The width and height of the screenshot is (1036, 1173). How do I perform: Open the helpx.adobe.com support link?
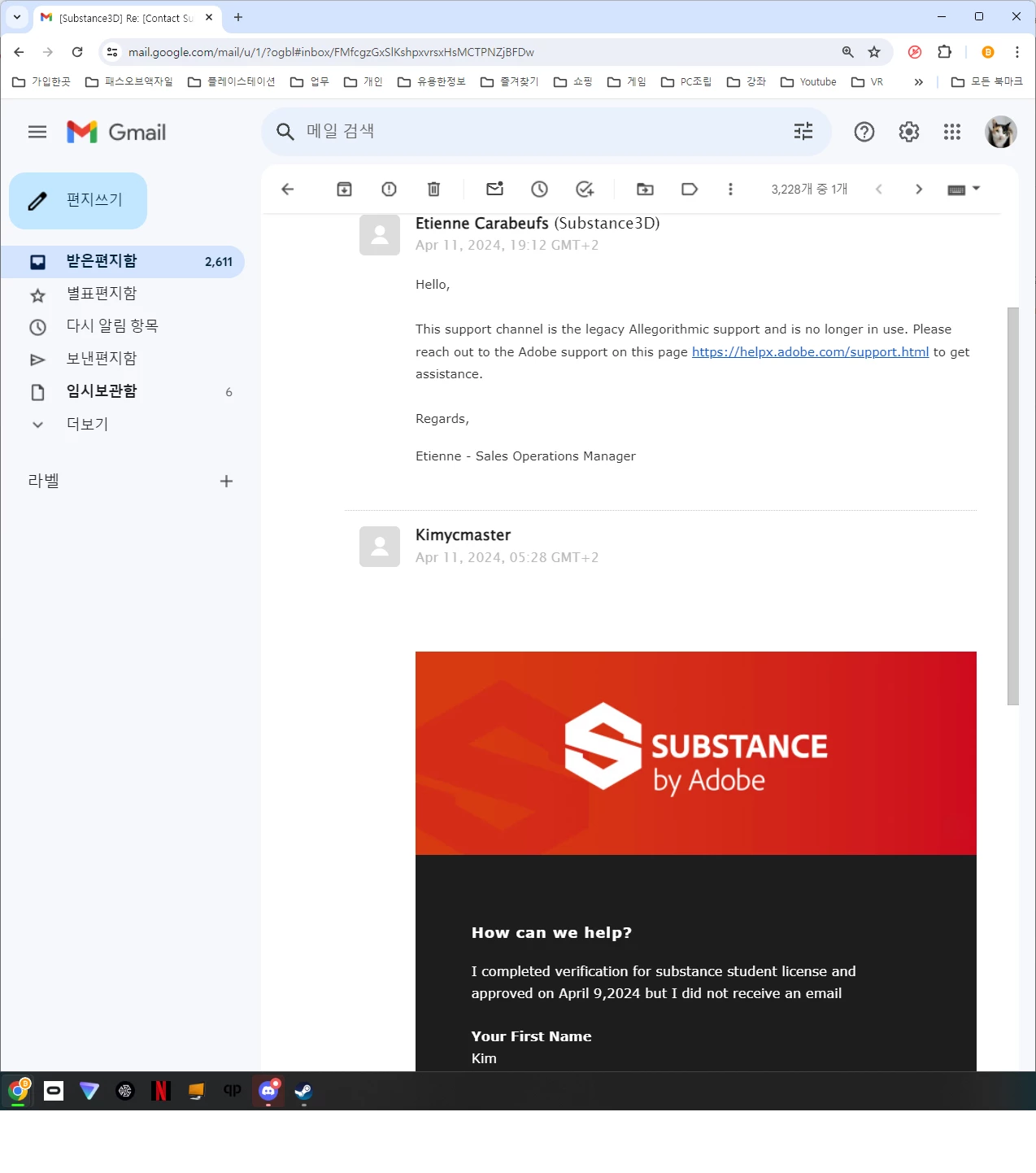810,352
